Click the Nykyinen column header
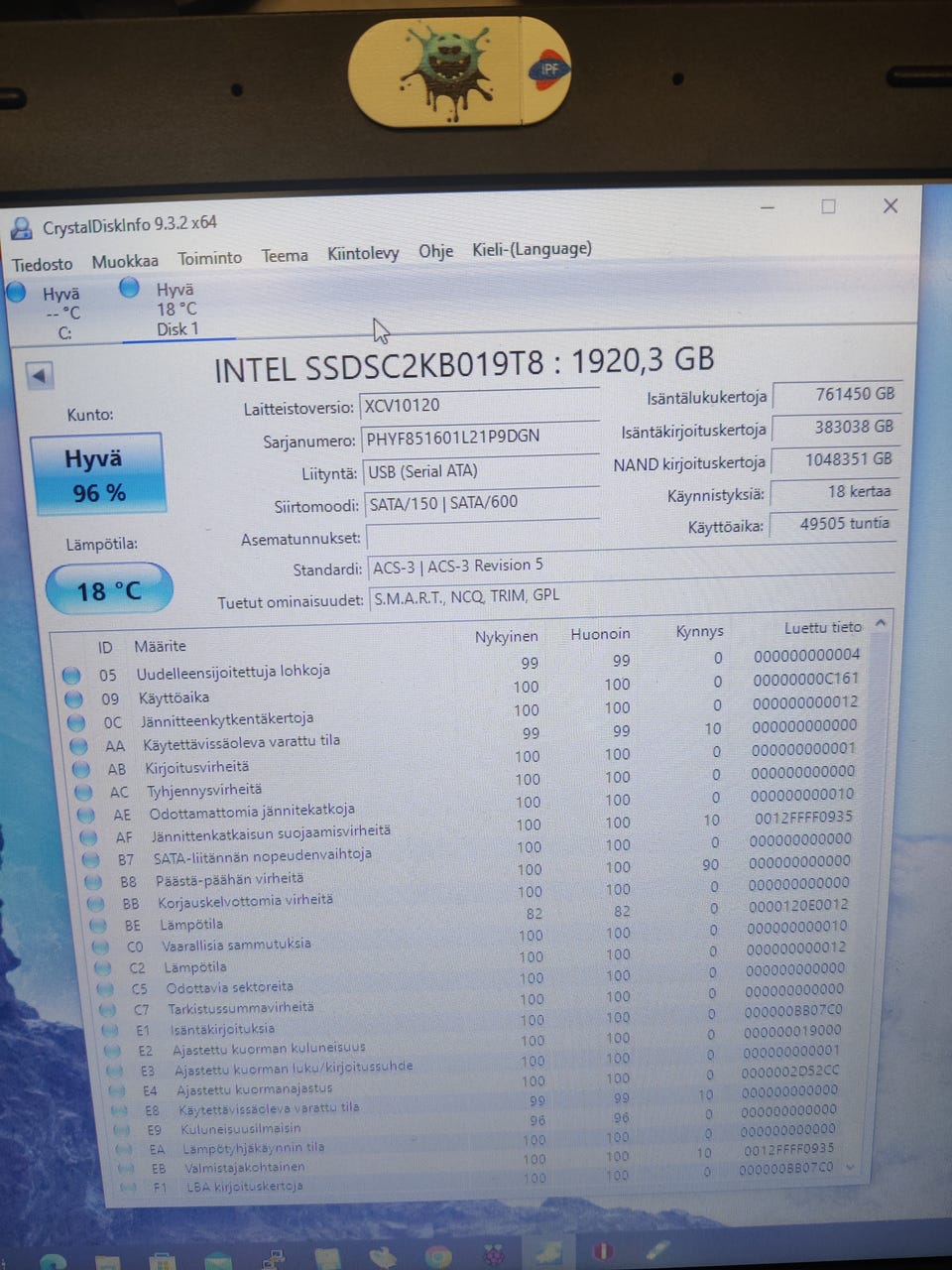 tap(506, 637)
